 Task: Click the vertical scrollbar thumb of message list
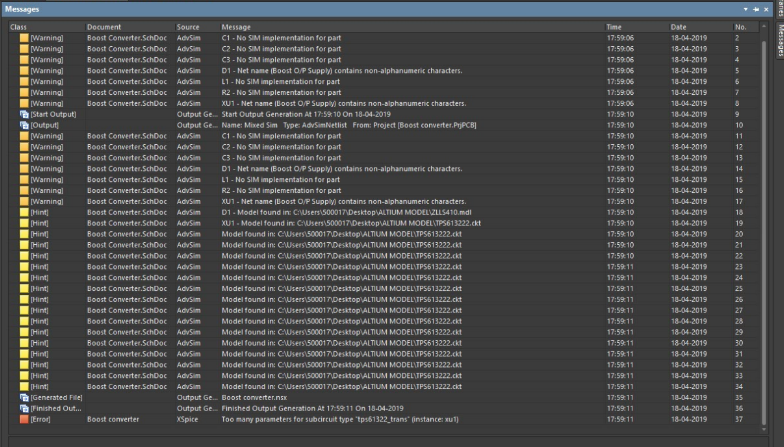[764, 232]
